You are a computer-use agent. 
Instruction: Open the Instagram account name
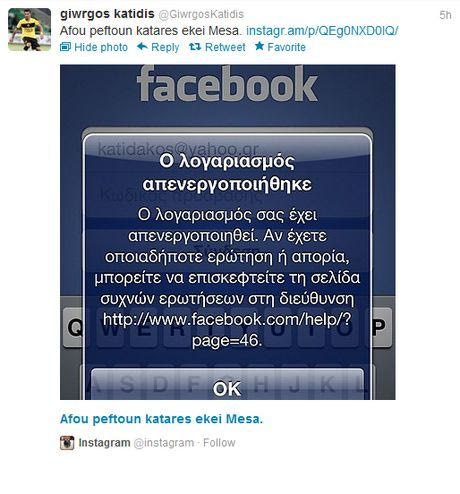tap(104, 443)
